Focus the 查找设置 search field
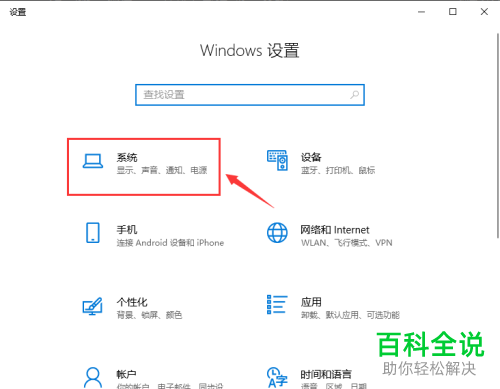 click(x=250, y=95)
